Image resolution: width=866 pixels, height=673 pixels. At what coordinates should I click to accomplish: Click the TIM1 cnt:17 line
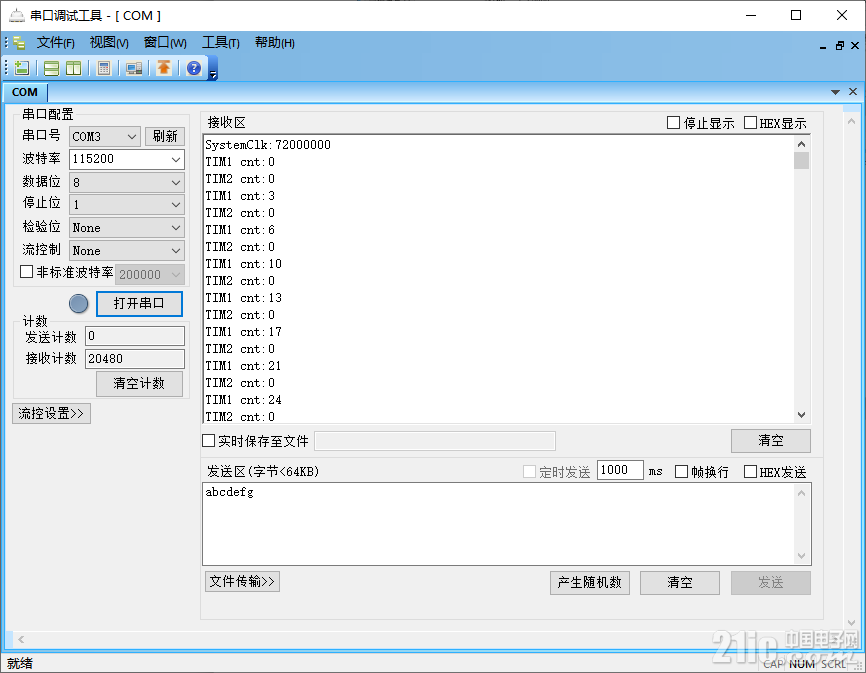point(244,332)
